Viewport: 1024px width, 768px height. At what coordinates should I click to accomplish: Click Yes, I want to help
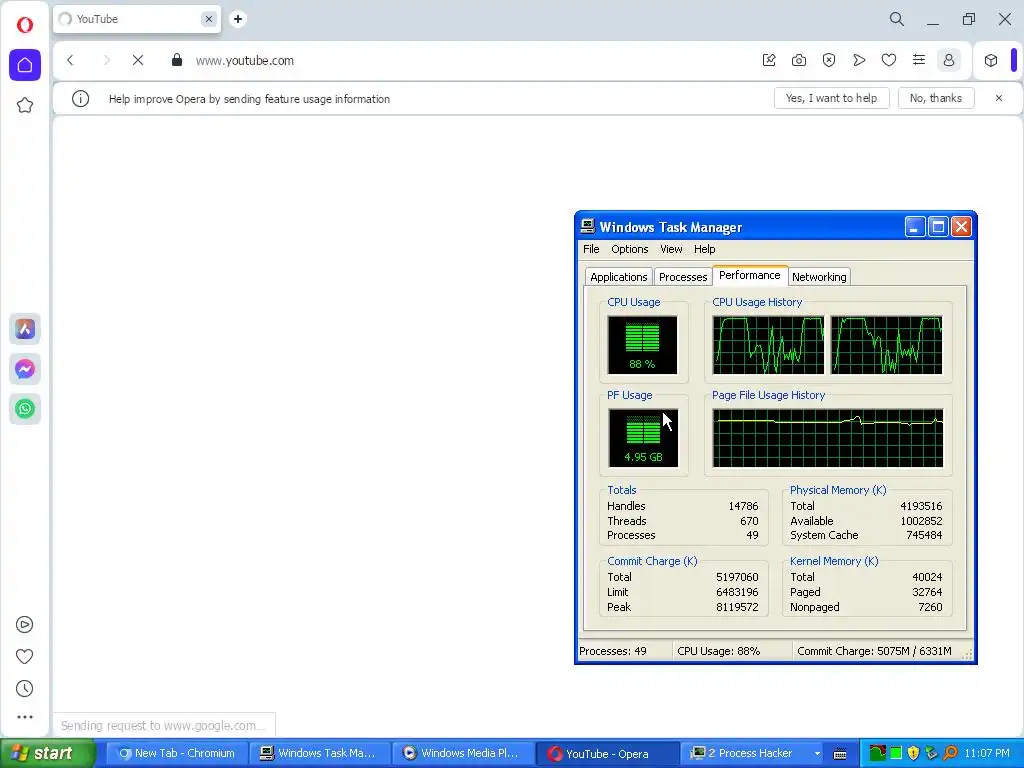(x=831, y=98)
